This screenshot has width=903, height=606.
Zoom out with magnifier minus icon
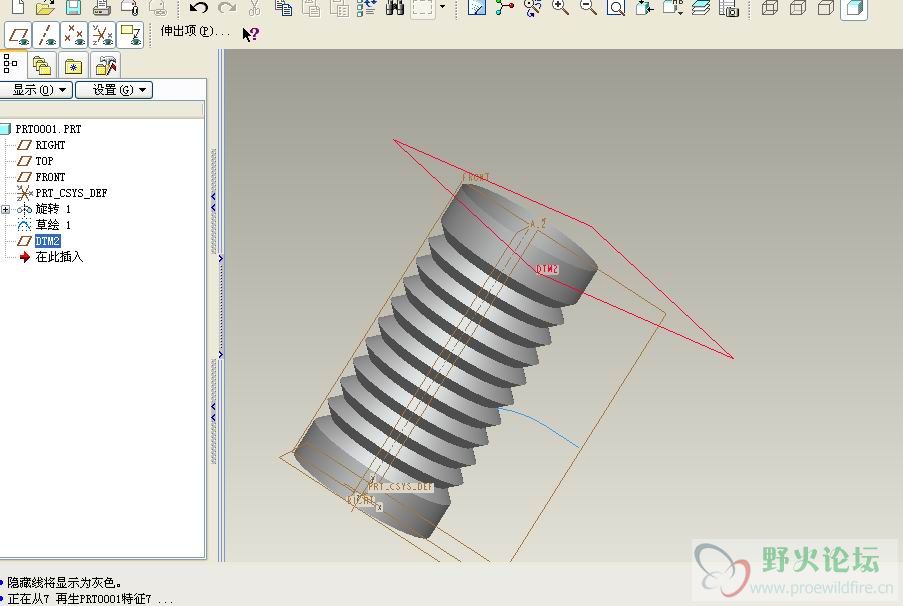pyautogui.click(x=588, y=7)
